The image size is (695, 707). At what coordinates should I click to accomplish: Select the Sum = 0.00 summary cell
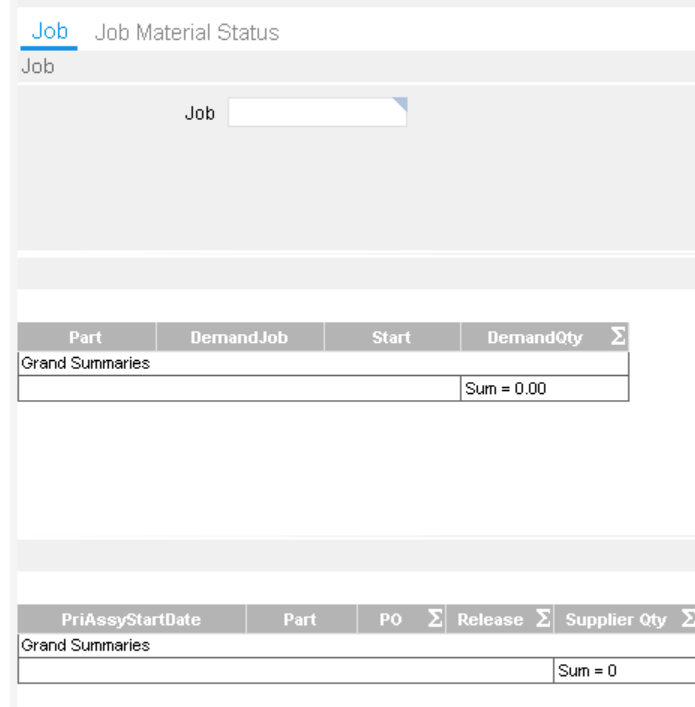click(x=545, y=389)
